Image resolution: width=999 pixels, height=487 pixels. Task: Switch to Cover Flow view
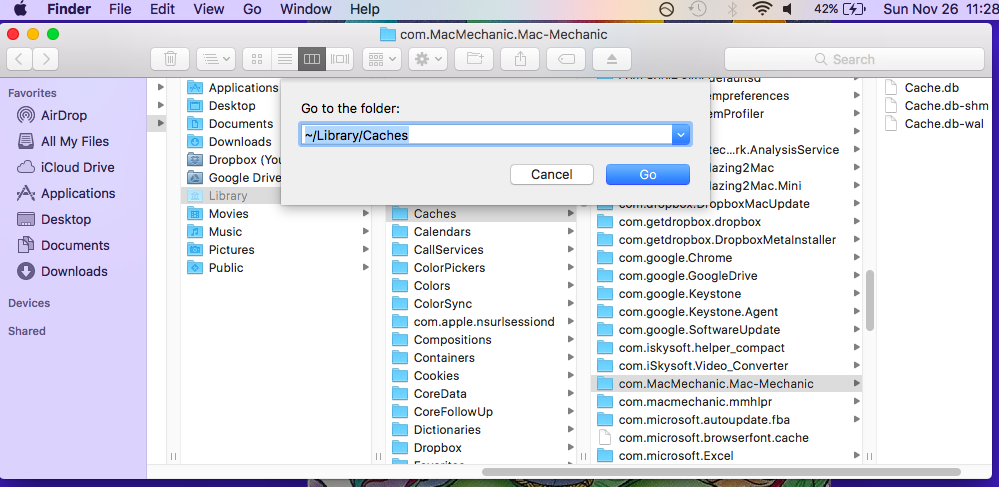[x=339, y=59]
